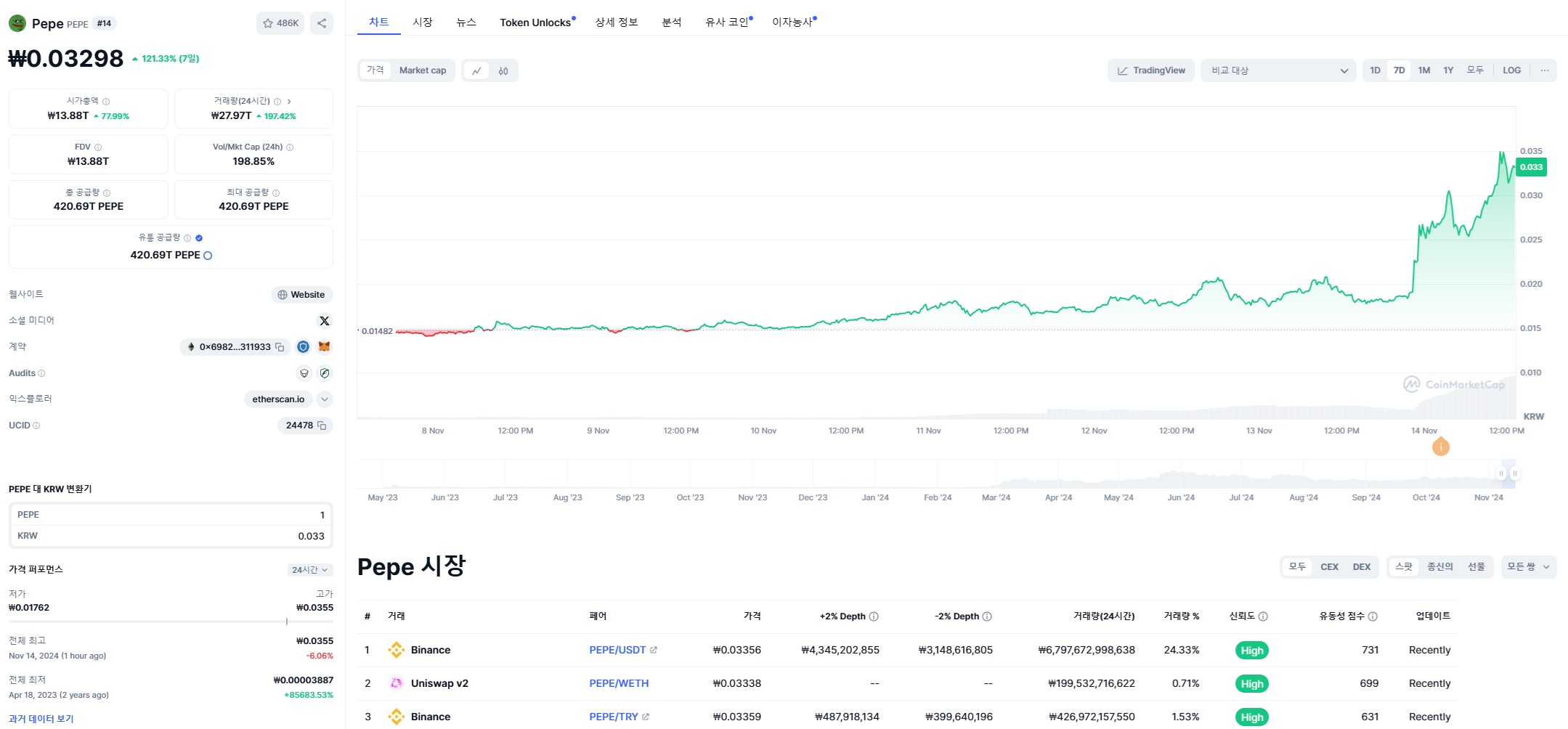Screen dimensions: 1568x729
Task: Click the 24h volume arrow chevron
Action: click(289, 102)
